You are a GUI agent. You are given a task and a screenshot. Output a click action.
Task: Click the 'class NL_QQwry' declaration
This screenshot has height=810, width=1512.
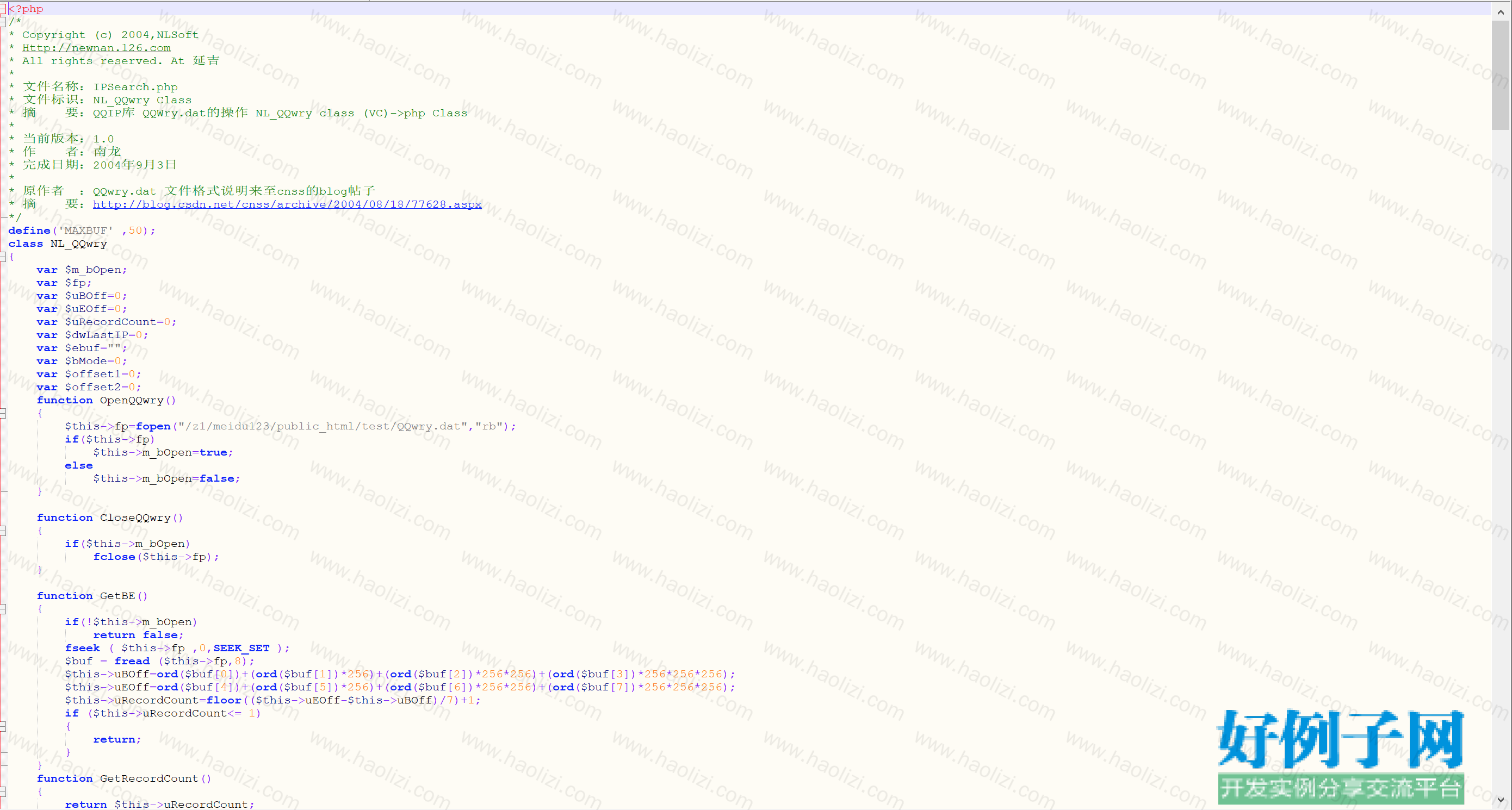(x=58, y=244)
